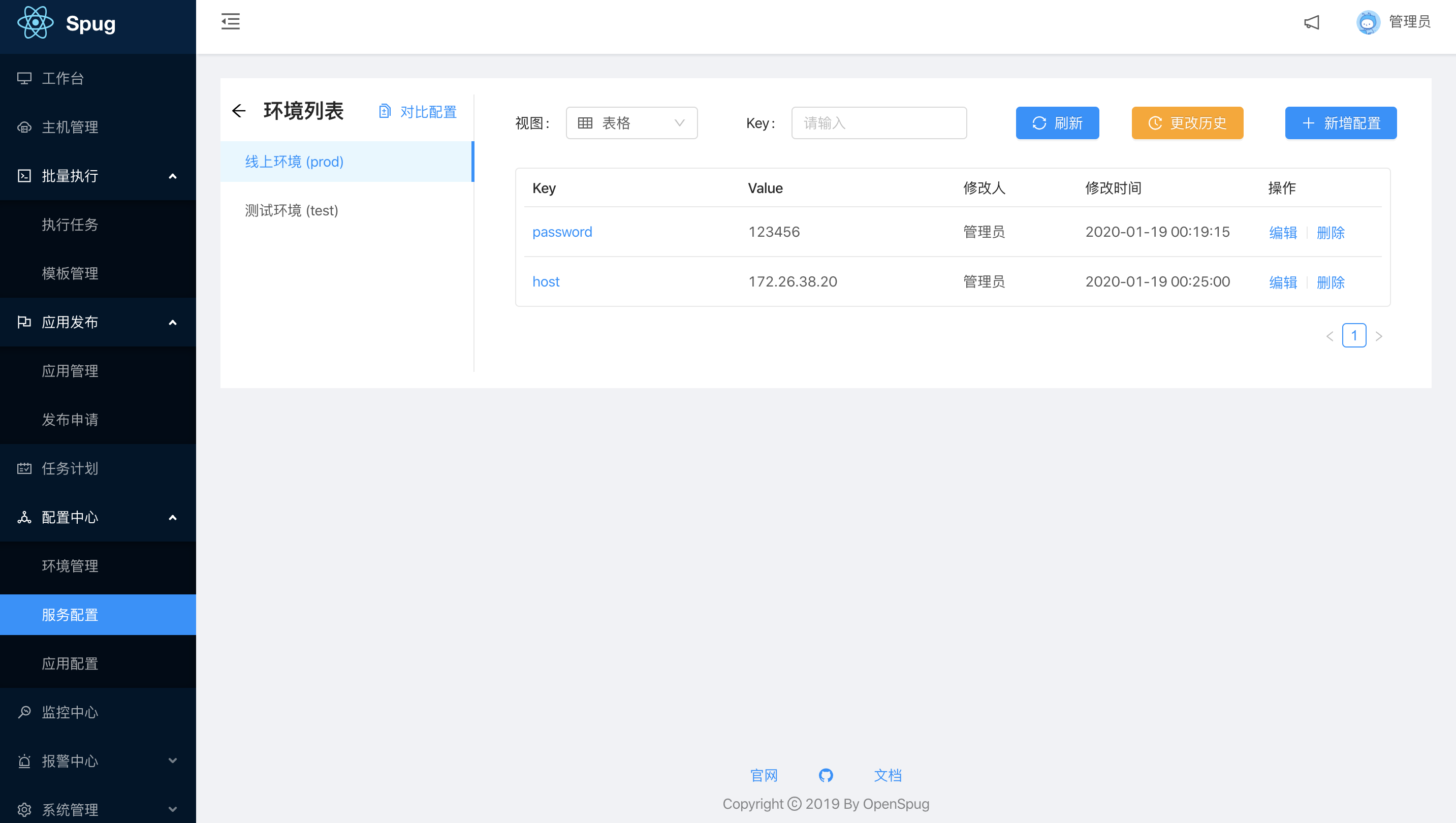
Task: Open 工作台 from the sidebar
Action: point(64,78)
